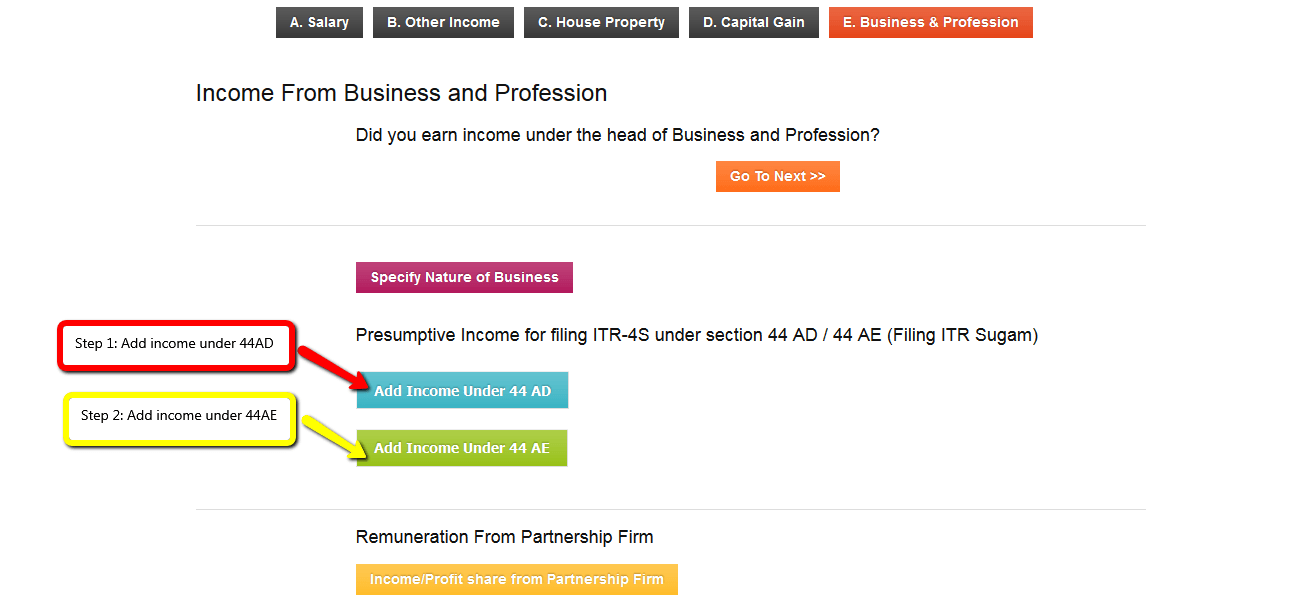Click the 'Did you earn income' question text
The width and height of the screenshot is (1296, 604).
click(x=617, y=135)
